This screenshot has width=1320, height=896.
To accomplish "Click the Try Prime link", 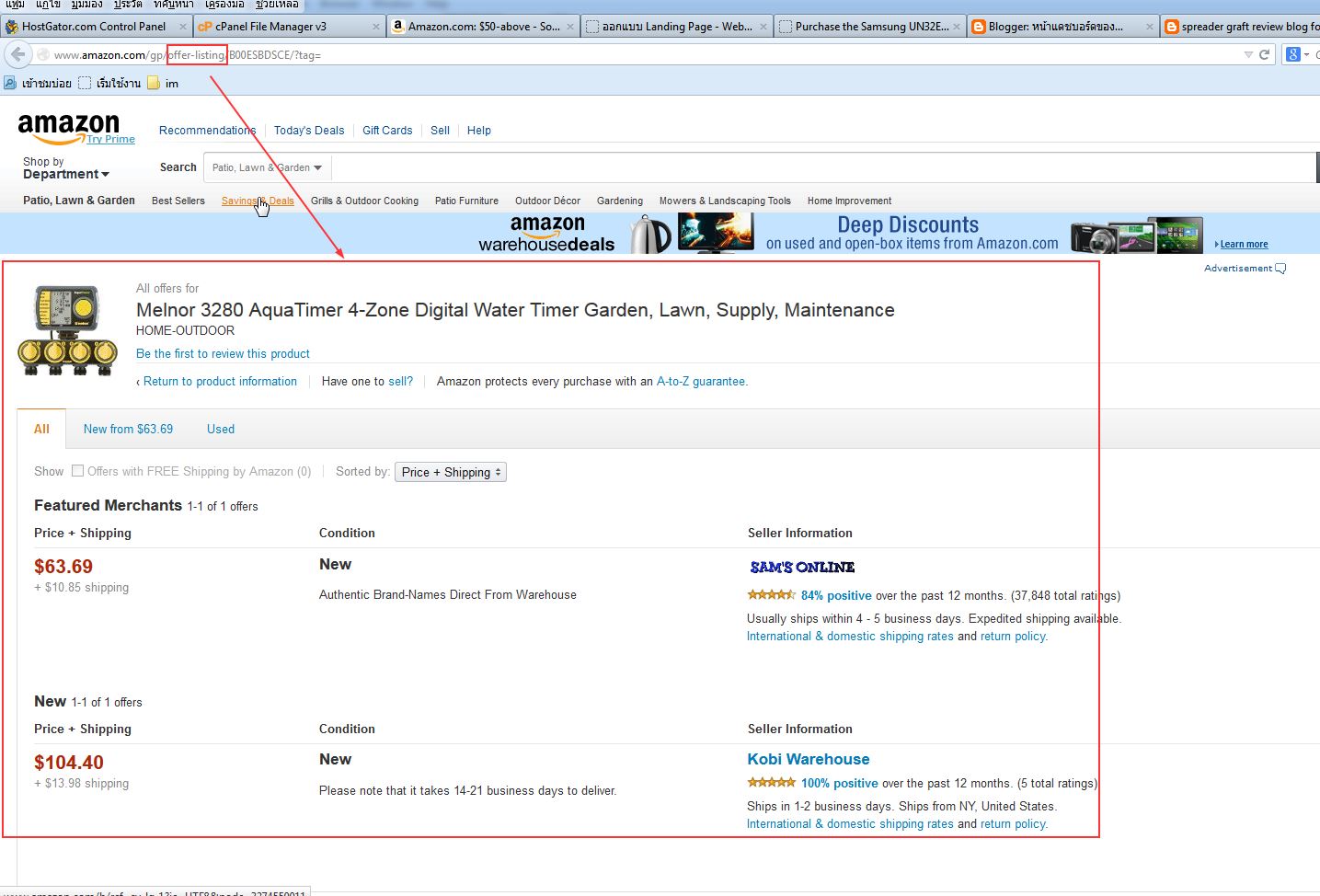I will (x=111, y=139).
